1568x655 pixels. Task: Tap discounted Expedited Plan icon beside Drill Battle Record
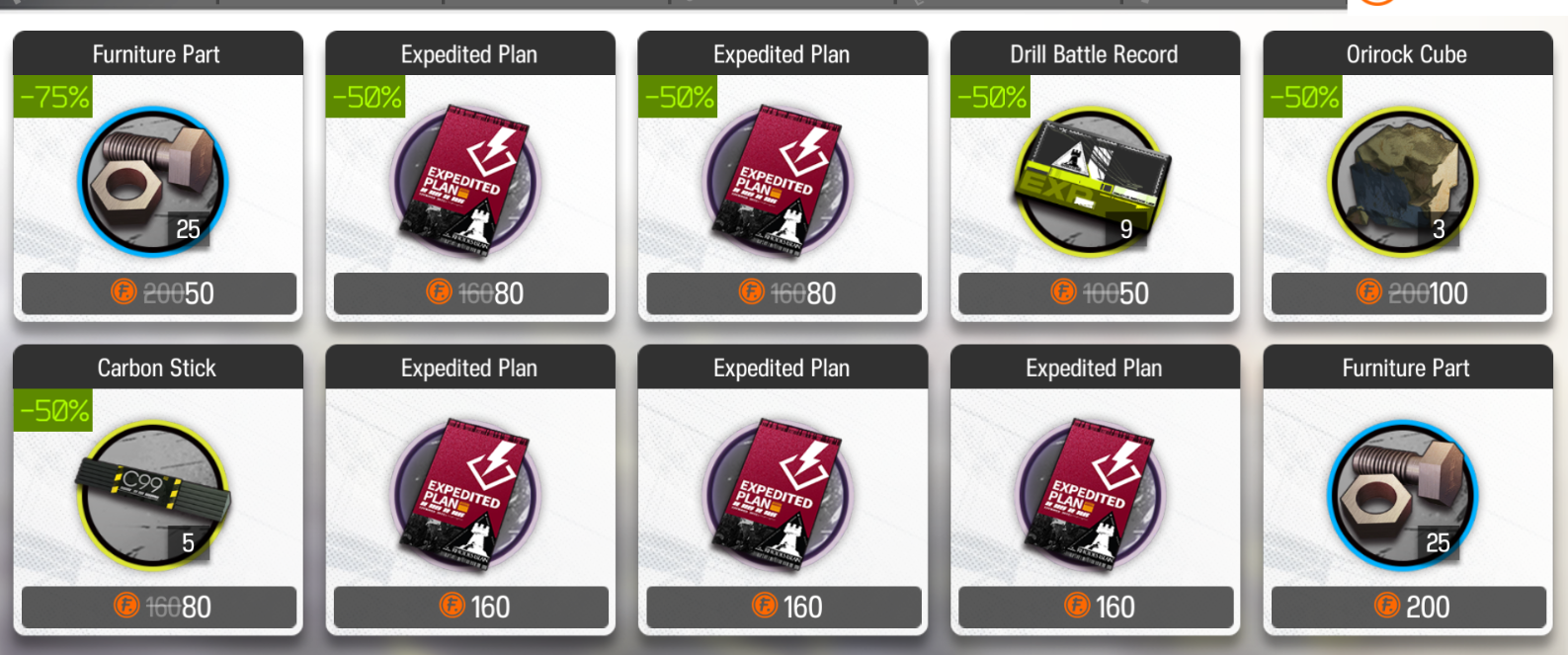780,182
